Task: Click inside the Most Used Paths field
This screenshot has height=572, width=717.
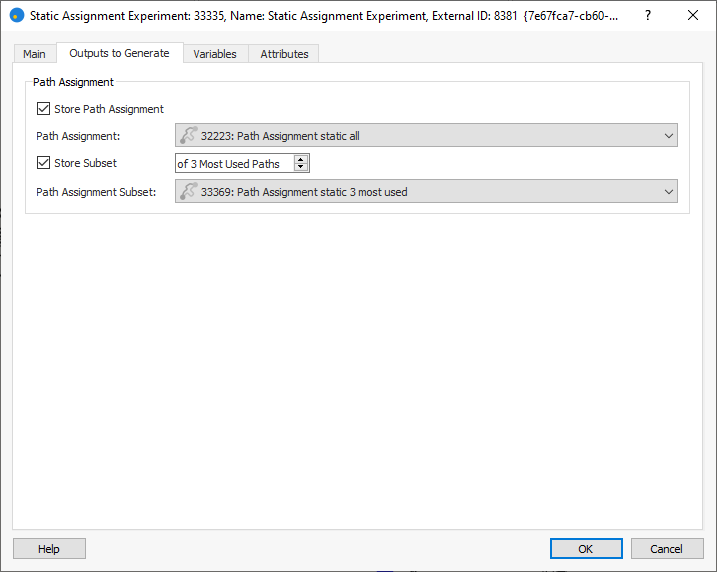Action: [234, 163]
